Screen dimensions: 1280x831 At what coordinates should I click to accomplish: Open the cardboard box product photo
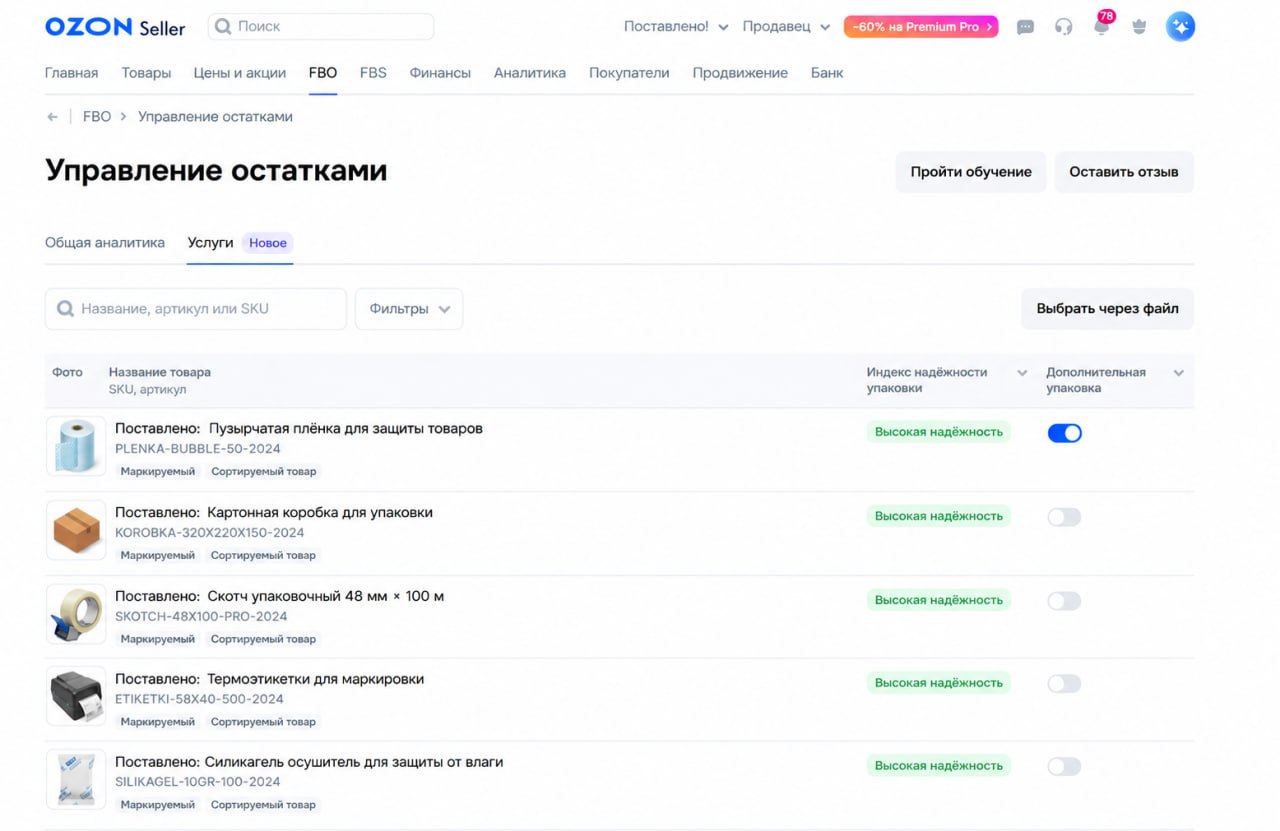76,530
